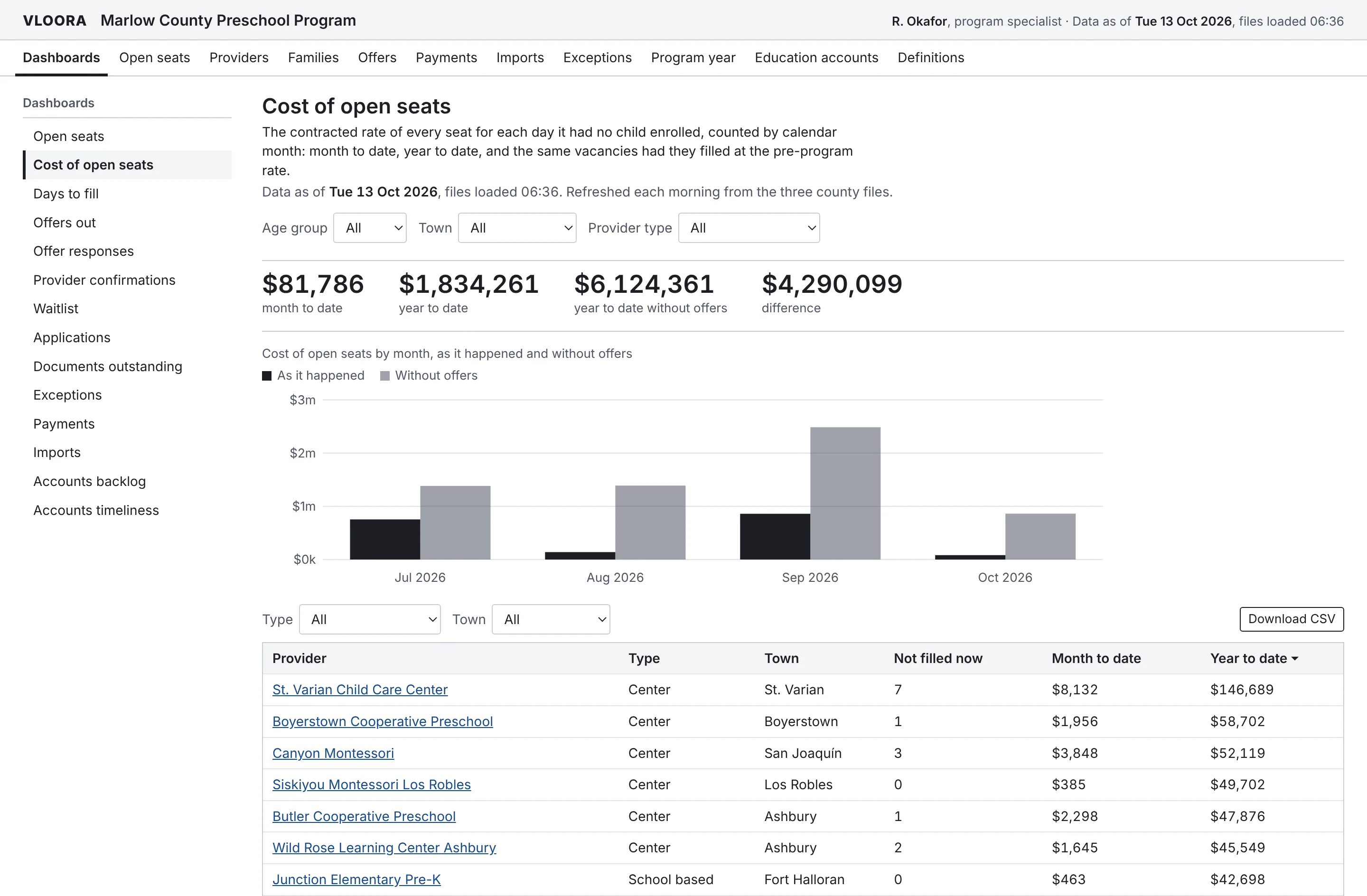The image size is (1367, 896).
Task: Open Siskiyou Montessori Los Robles link
Action: pos(372,784)
